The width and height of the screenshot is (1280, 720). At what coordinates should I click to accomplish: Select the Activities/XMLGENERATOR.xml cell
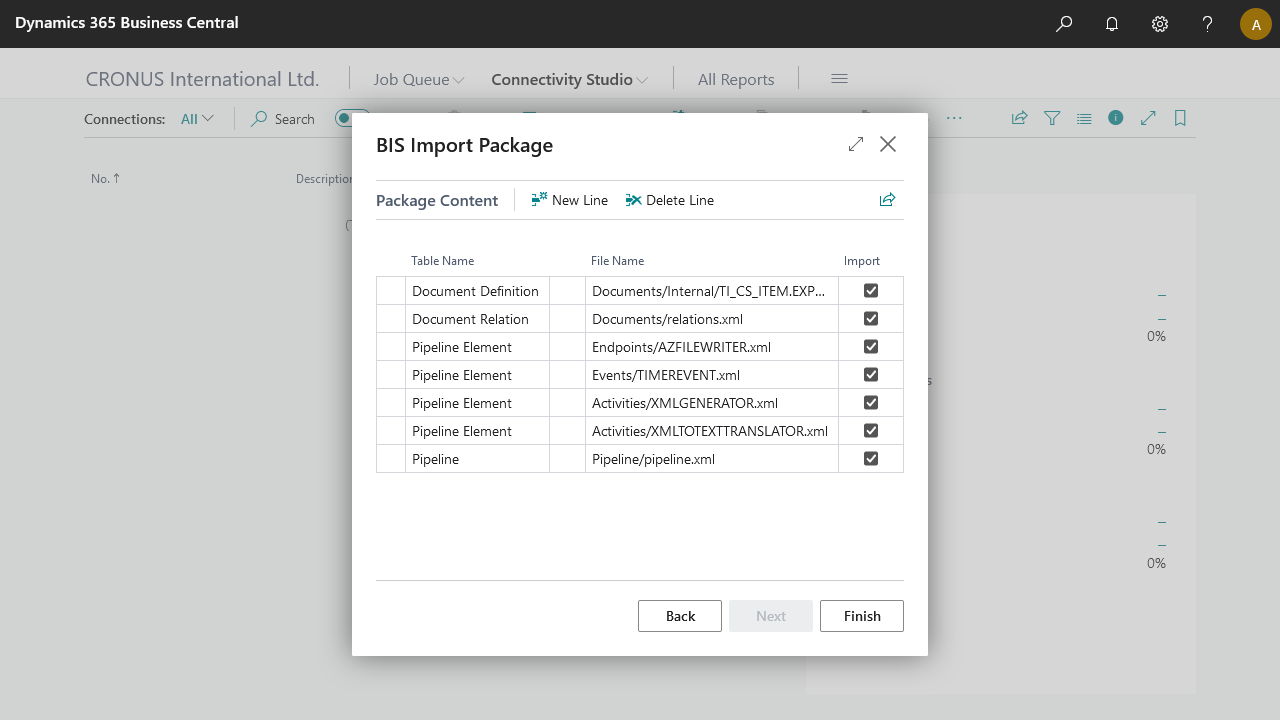[x=712, y=403]
